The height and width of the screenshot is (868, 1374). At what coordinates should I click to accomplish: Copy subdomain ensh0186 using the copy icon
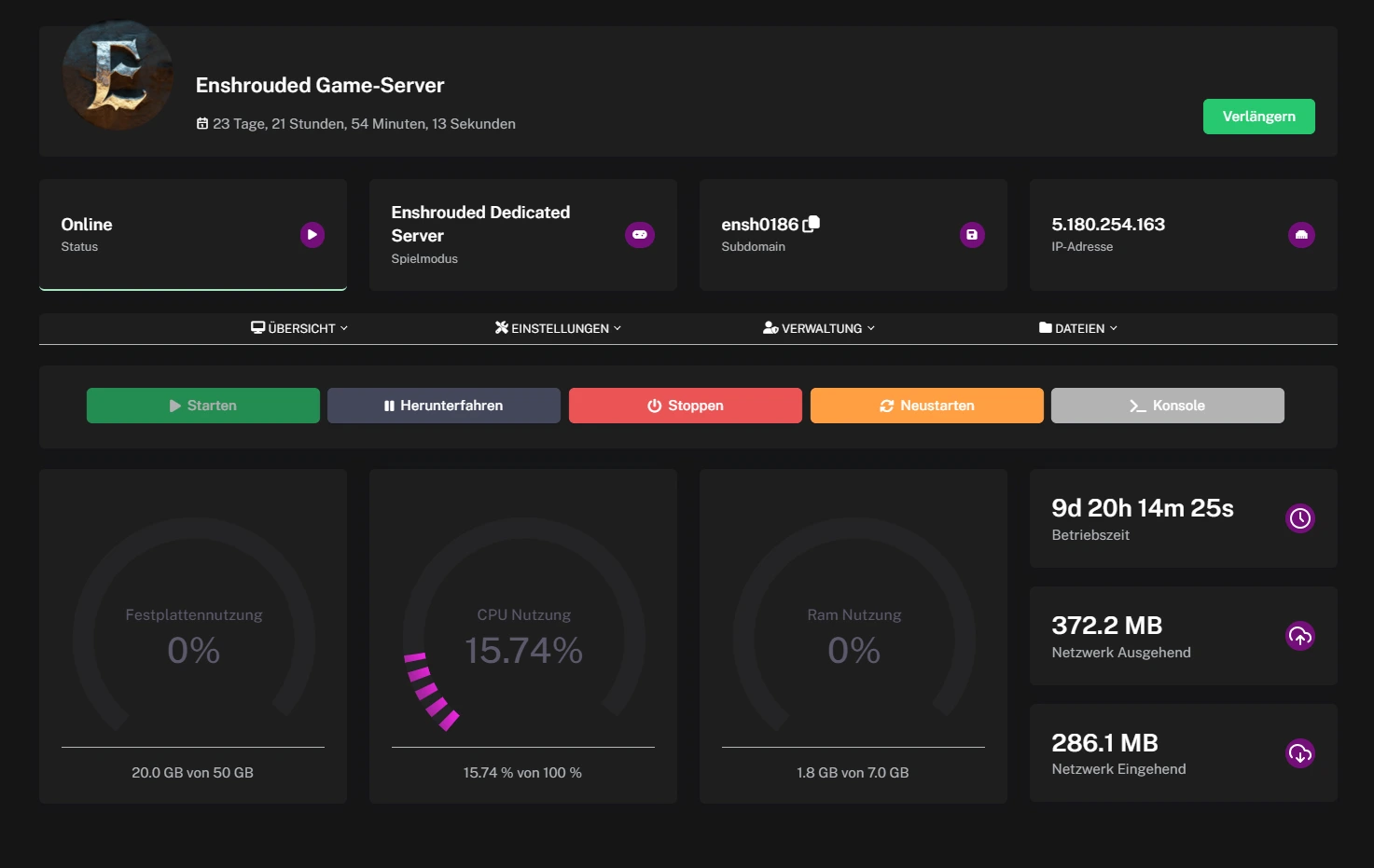coord(812,224)
